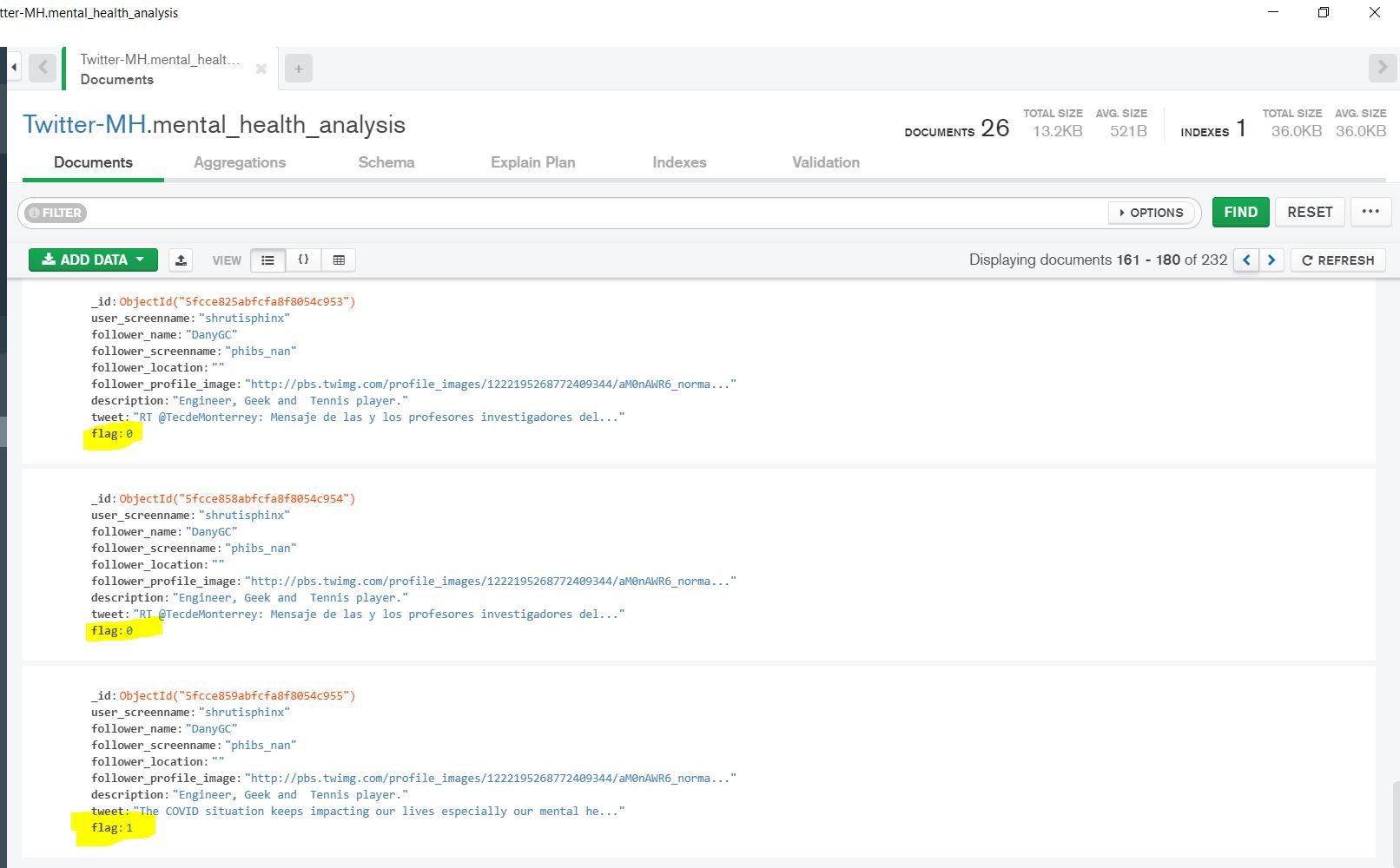Switch to the Documents tab
Image resolution: width=1400 pixels, height=868 pixels.
pos(93,162)
